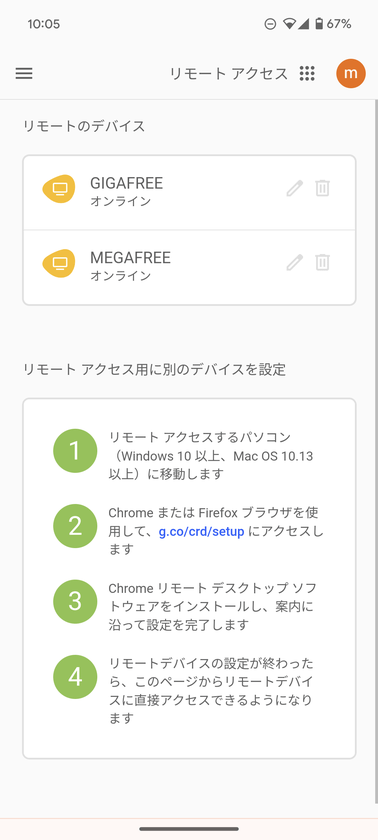Tap the green step 2 circle
The image size is (378, 840).
coord(75,526)
